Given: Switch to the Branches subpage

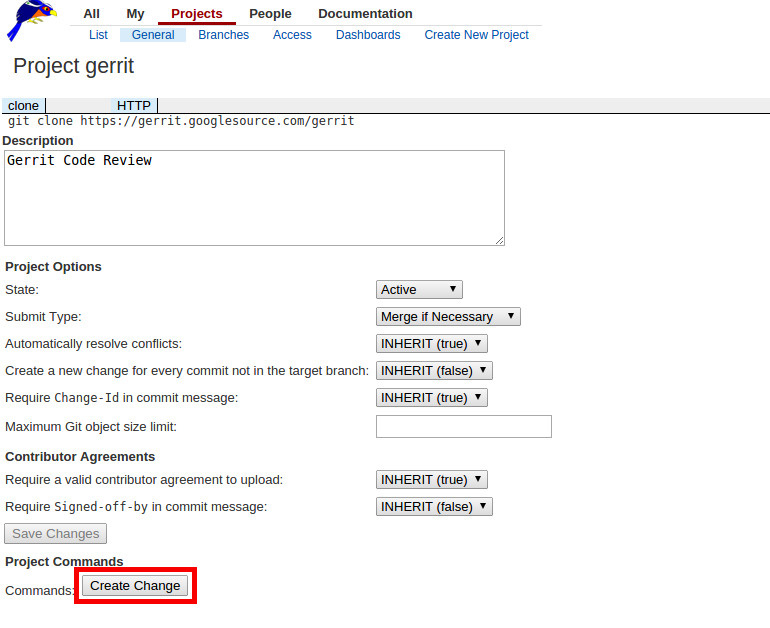Looking at the screenshot, I should pos(223,35).
